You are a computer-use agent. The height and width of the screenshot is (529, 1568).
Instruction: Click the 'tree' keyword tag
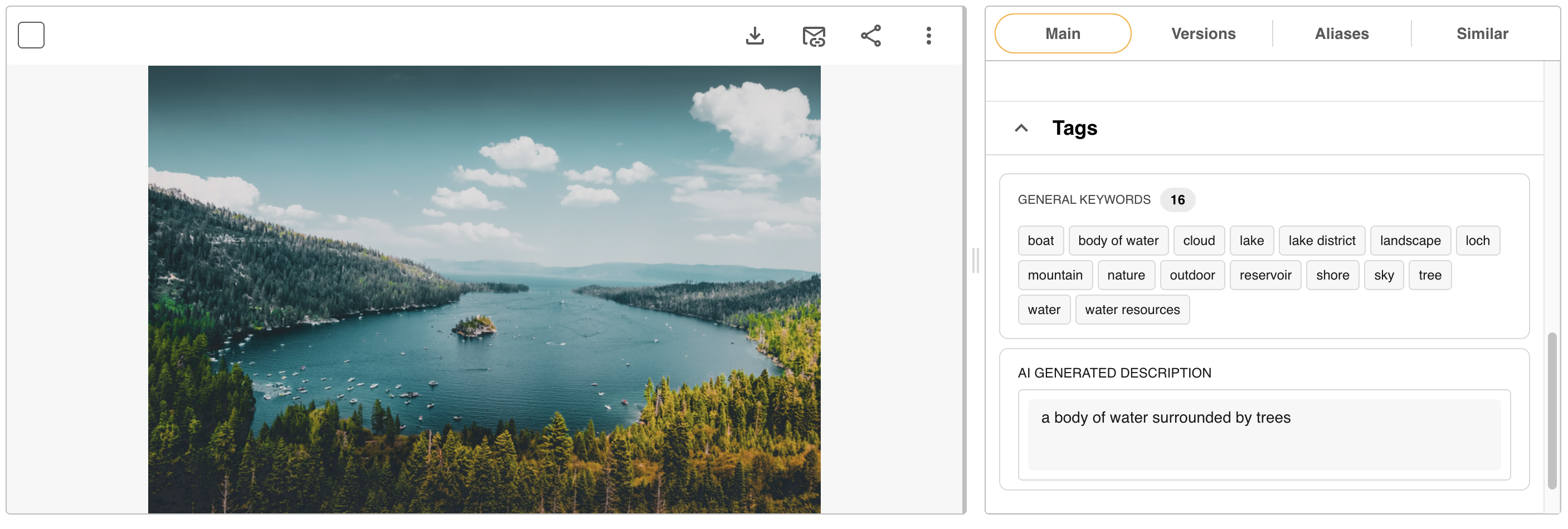tap(1430, 276)
